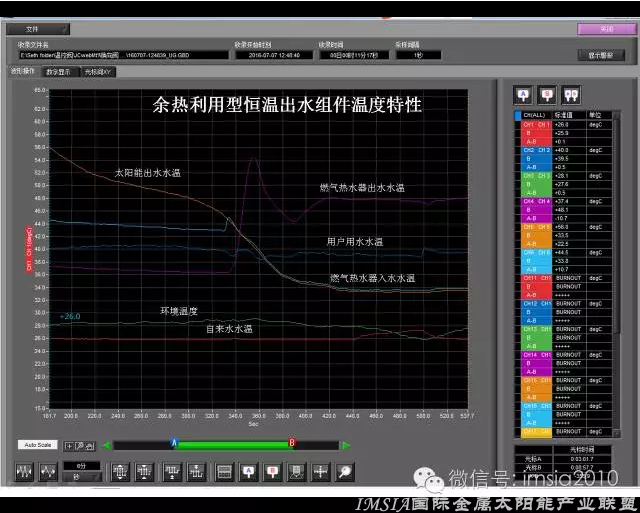The height and width of the screenshot is (513, 640).
Task: Open the time unit dropdown showing 秒
Action: point(78,476)
